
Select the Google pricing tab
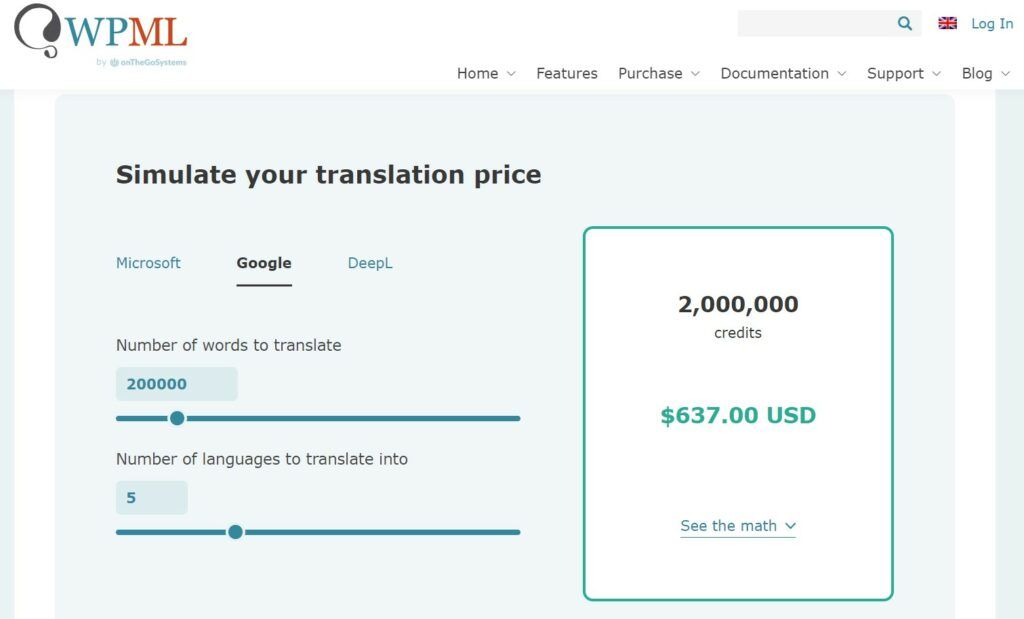(x=263, y=263)
